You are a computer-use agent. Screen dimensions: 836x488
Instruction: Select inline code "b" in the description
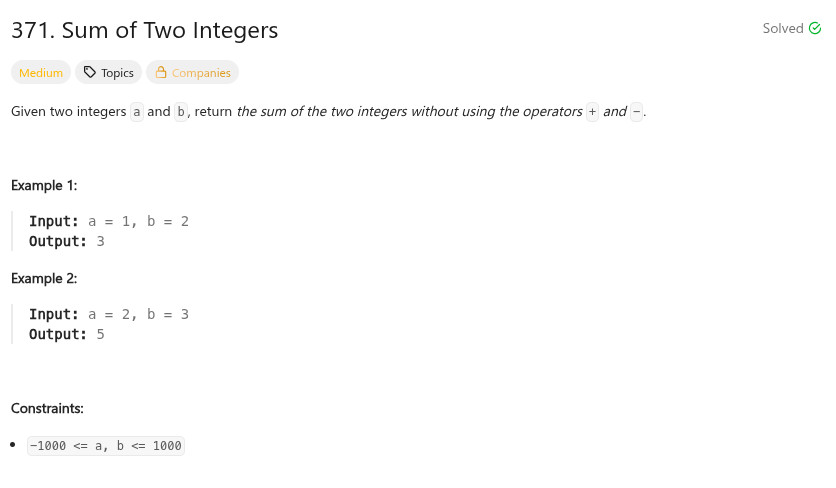pos(181,112)
